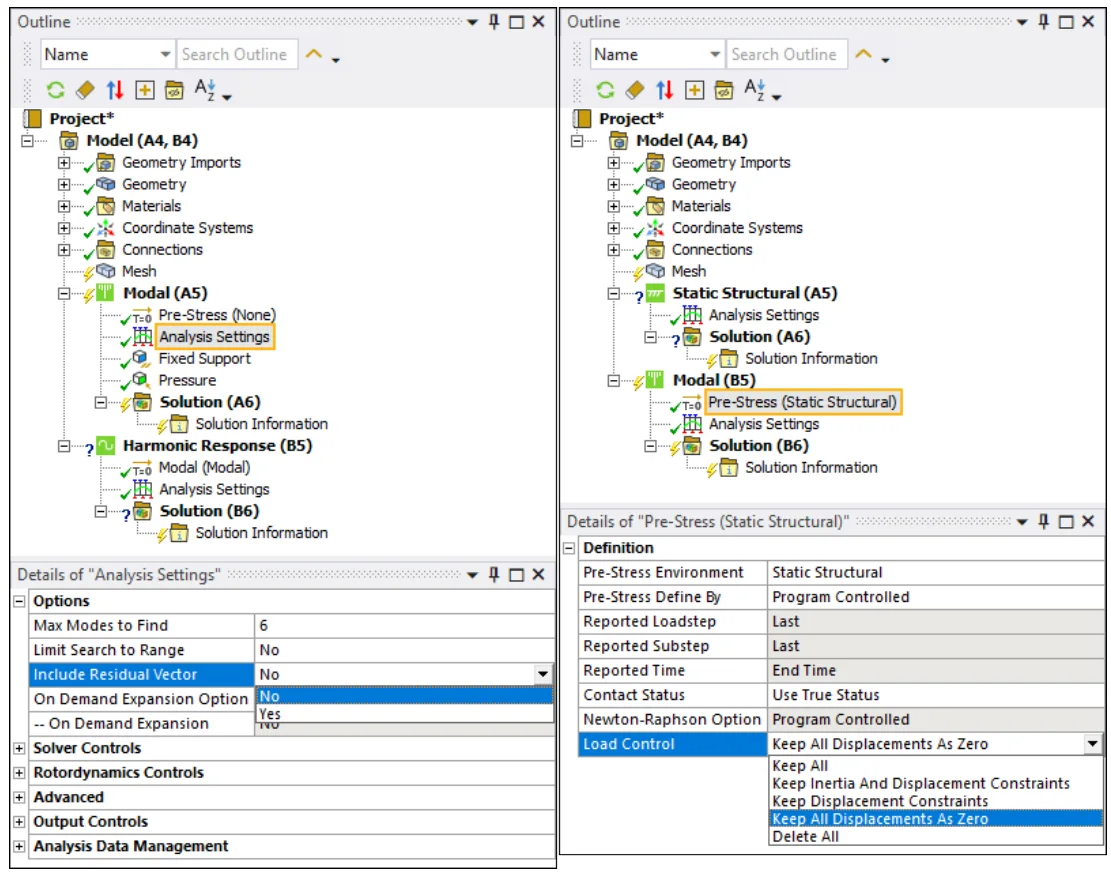Expand the Solver Controls section
The image size is (1111, 874).
[x=21, y=748]
